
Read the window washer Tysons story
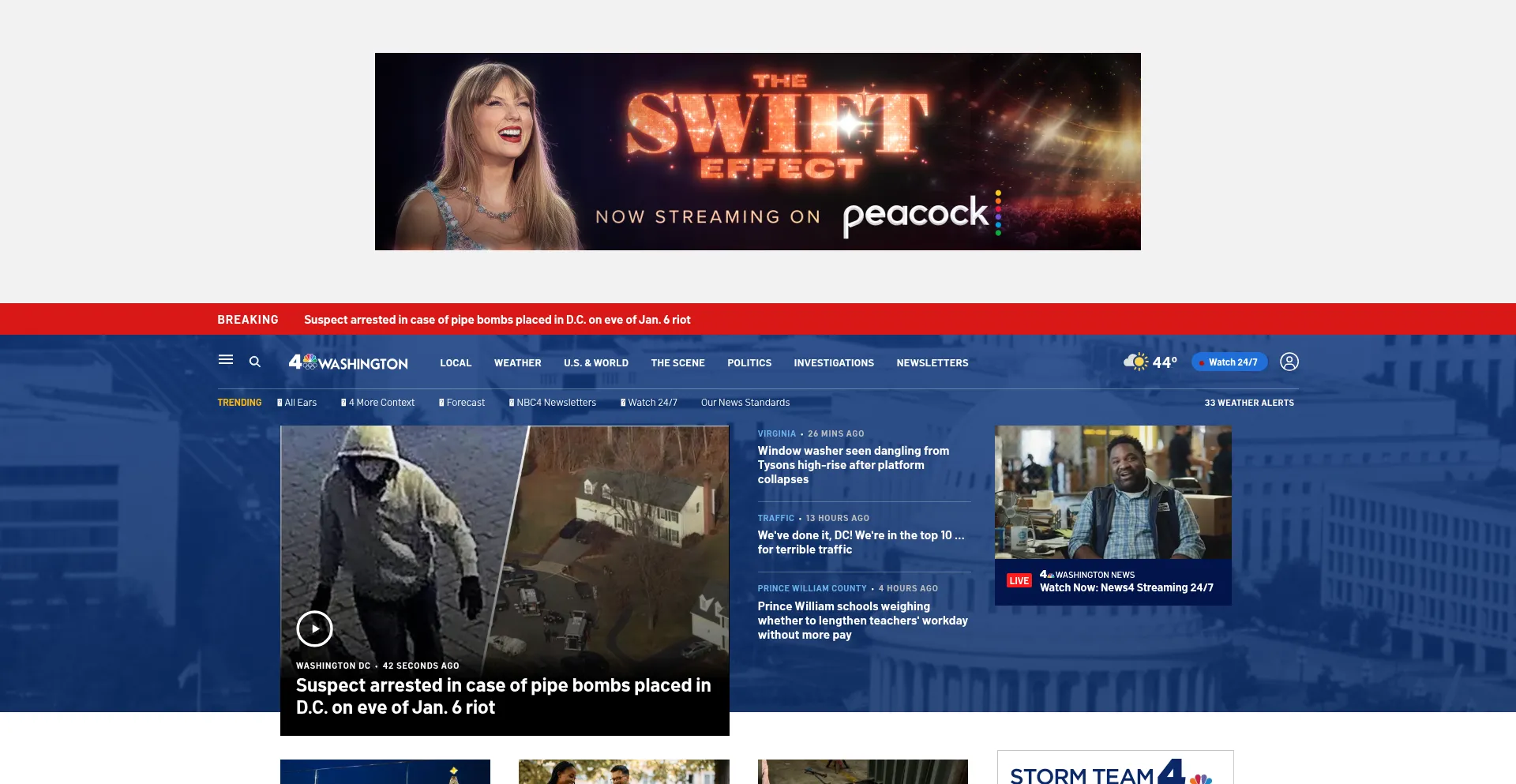click(853, 464)
